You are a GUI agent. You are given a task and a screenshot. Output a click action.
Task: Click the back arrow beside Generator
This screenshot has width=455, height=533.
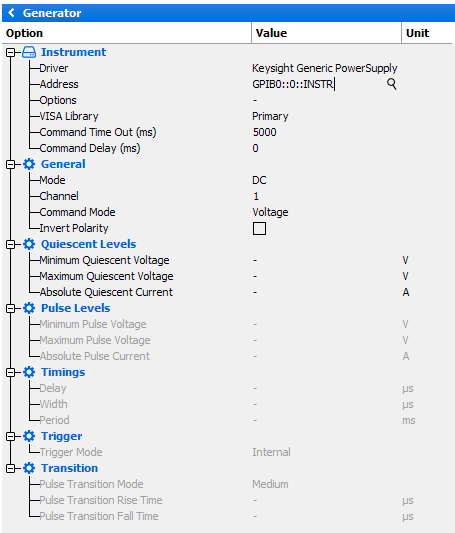coord(12,13)
